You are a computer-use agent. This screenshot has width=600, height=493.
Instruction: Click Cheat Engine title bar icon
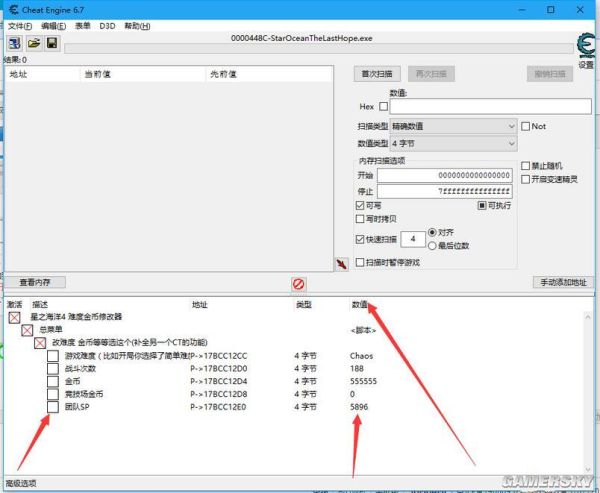(x=13, y=10)
